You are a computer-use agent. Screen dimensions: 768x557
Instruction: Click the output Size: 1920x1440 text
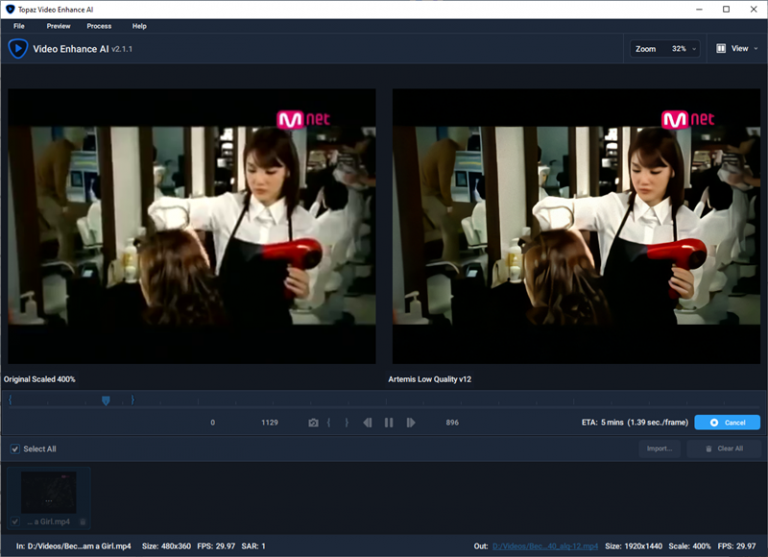click(633, 546)
